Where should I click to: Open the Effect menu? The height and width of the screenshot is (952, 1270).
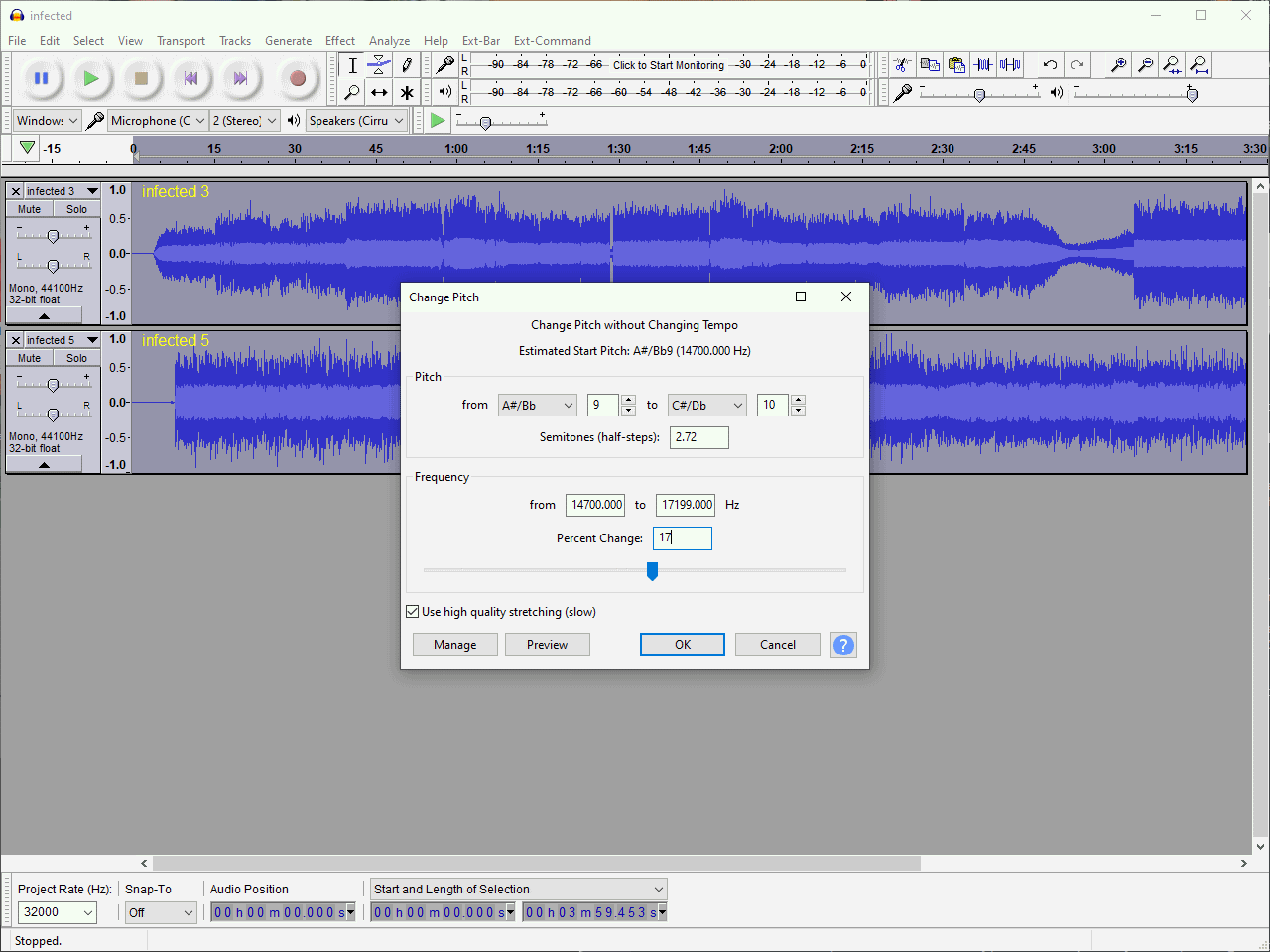(x=339, y=41)
